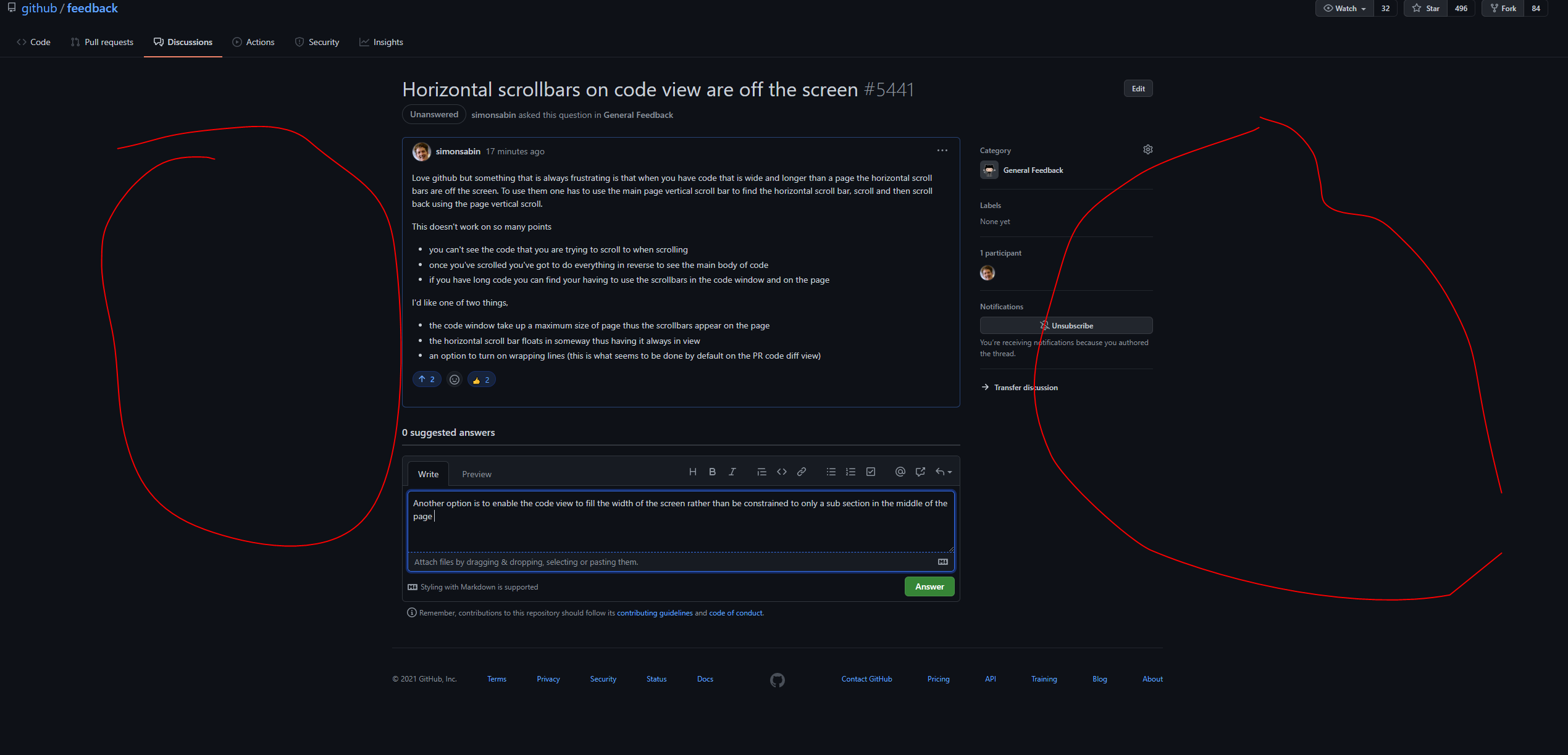Toggle bold formatting in the editor
This screenshot has height=755, width=1568.
pos(712,472)
